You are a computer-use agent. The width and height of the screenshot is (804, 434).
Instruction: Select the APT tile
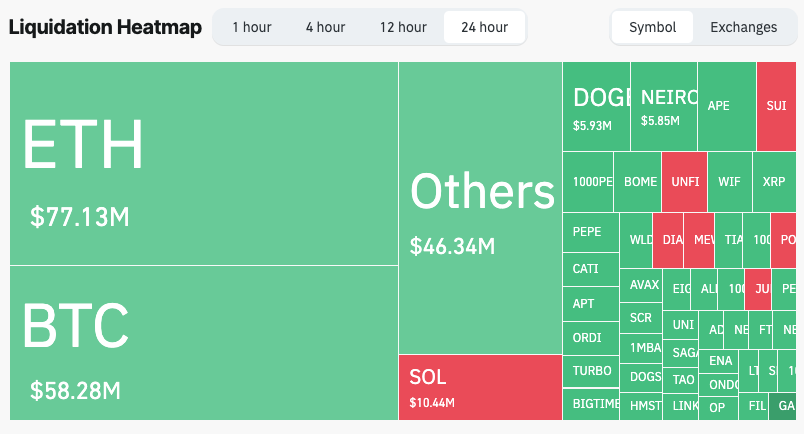[591, 304]
